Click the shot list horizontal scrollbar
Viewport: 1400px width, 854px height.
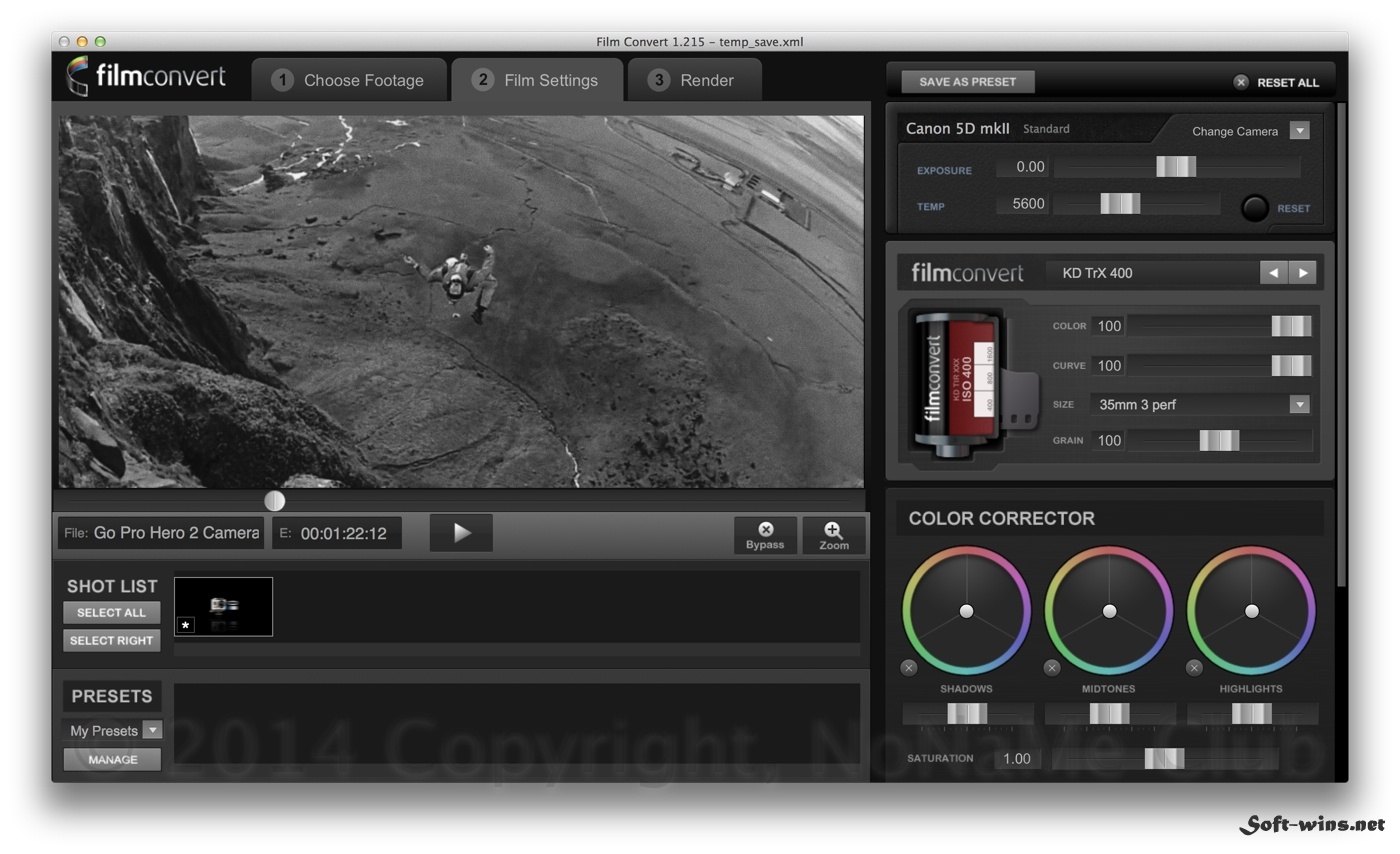tap(517, 650)
